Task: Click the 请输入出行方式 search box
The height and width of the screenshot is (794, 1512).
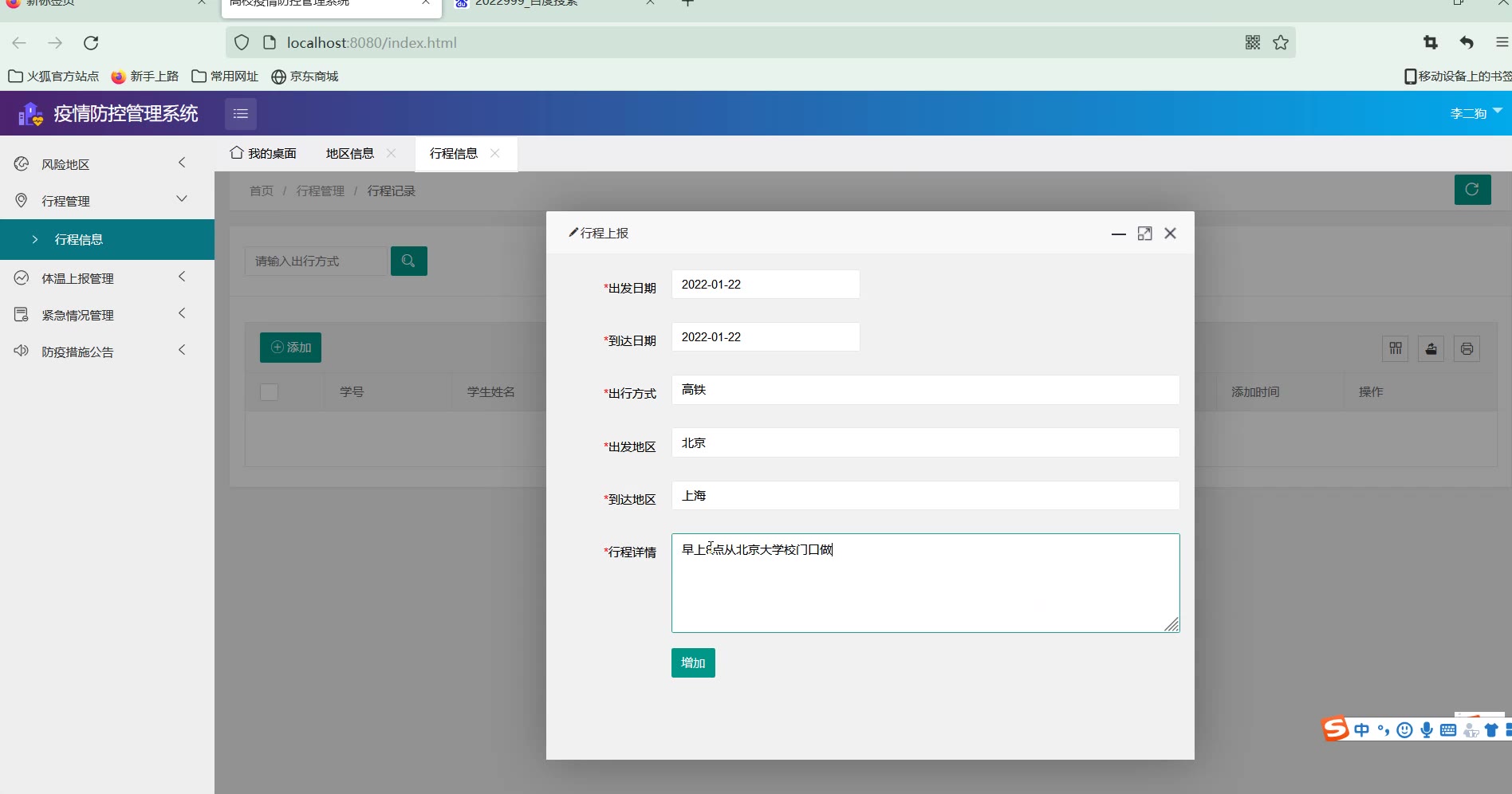Action: coord(316,261)
